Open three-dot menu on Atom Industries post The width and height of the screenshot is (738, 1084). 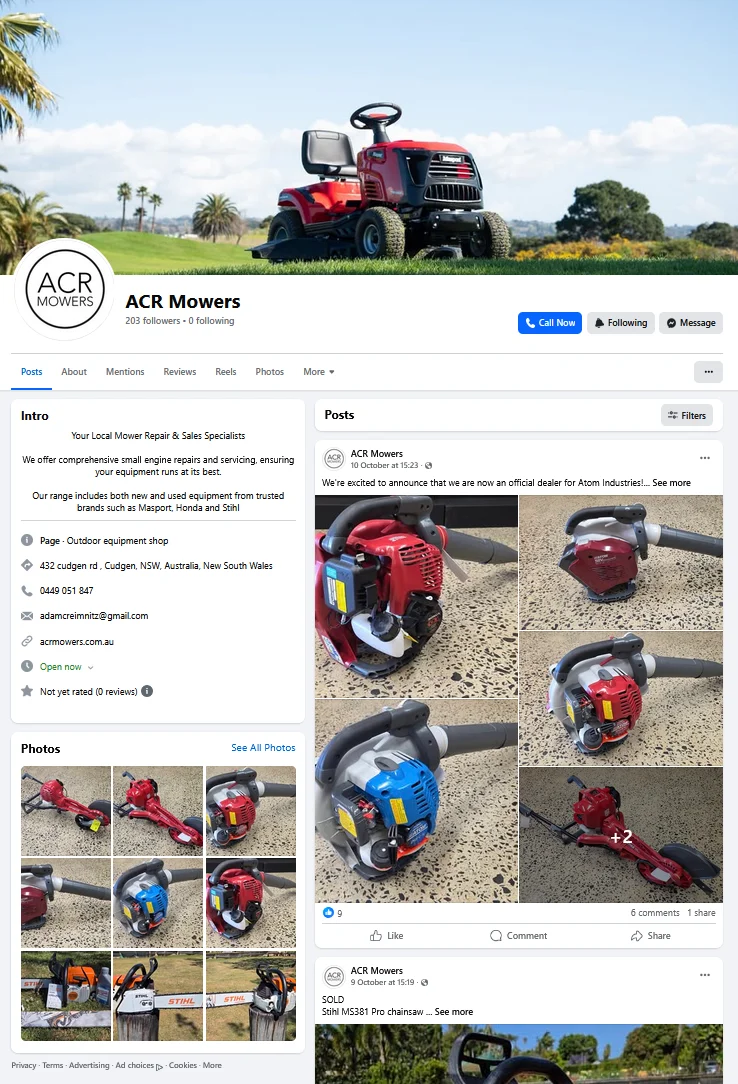click(704, 458)
